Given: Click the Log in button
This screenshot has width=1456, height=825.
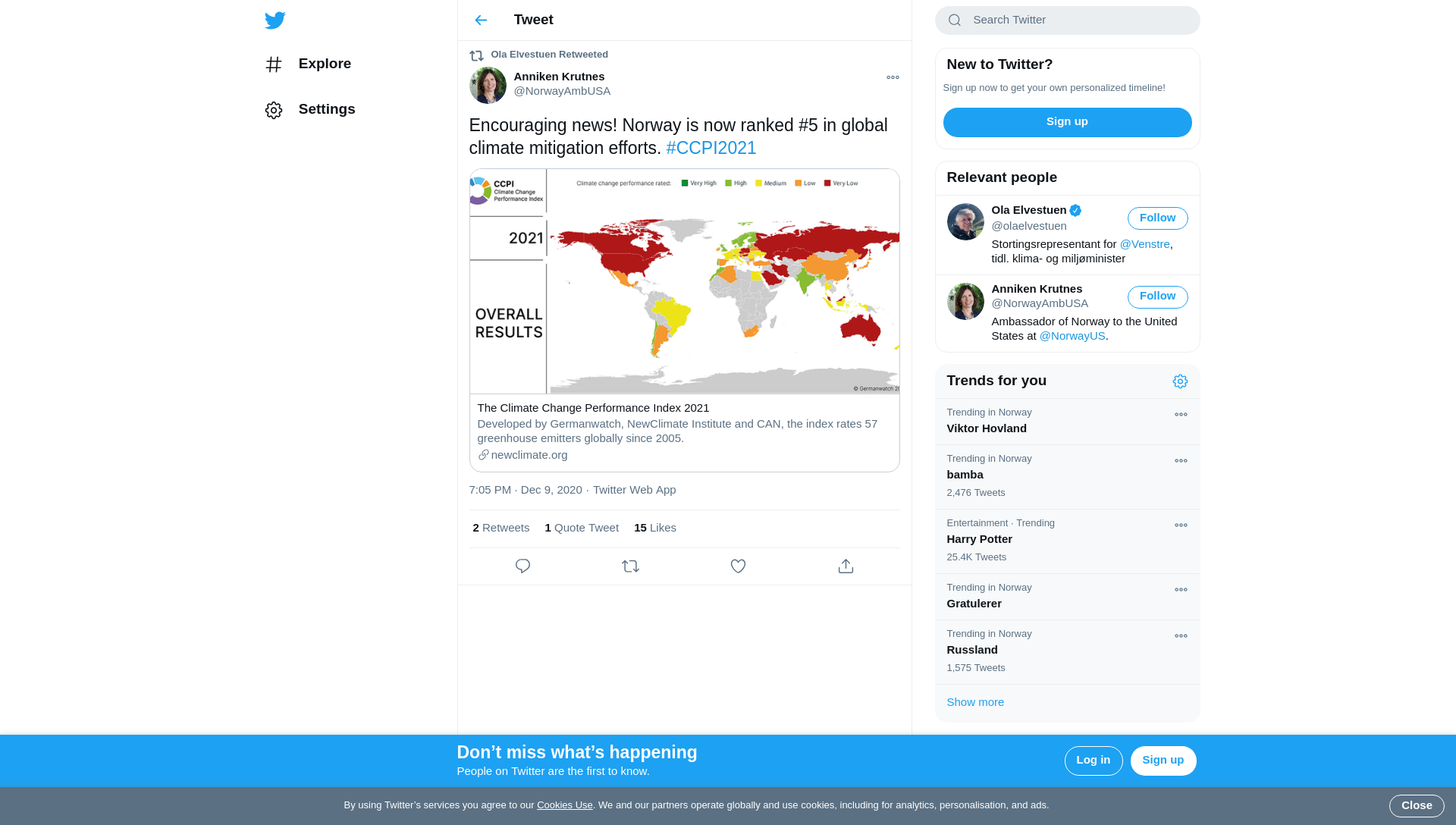Looking at the screenshot, I should [x=1093, y=761].
